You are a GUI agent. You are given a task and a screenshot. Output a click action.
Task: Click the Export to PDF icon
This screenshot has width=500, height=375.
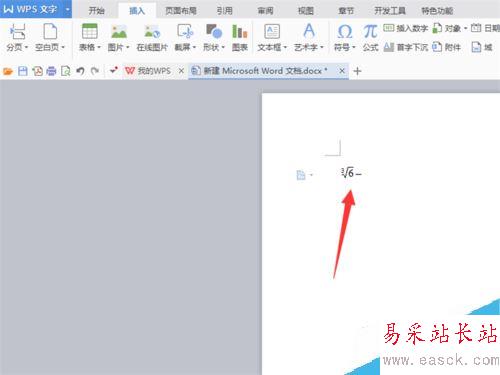tap(37, 71)
